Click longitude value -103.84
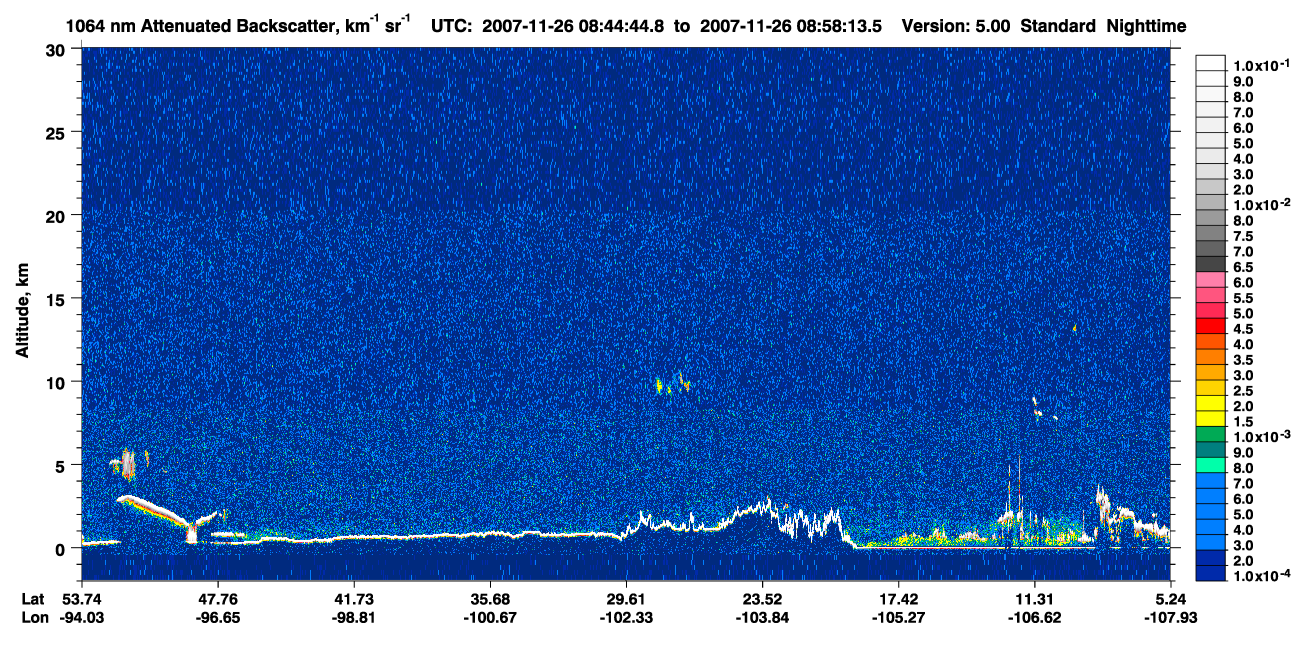 [x=763, y=617]
